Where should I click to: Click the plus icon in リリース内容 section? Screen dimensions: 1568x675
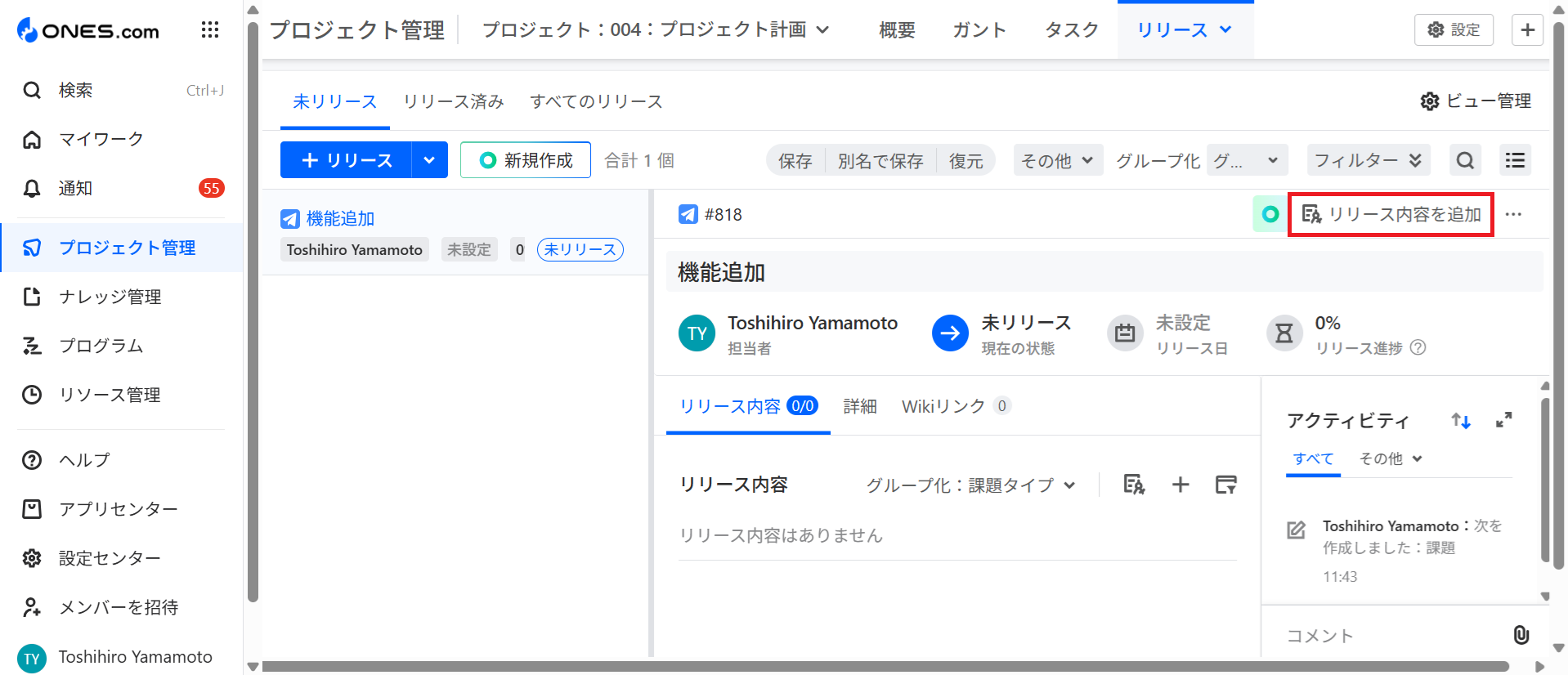(x=1180, y=485)
